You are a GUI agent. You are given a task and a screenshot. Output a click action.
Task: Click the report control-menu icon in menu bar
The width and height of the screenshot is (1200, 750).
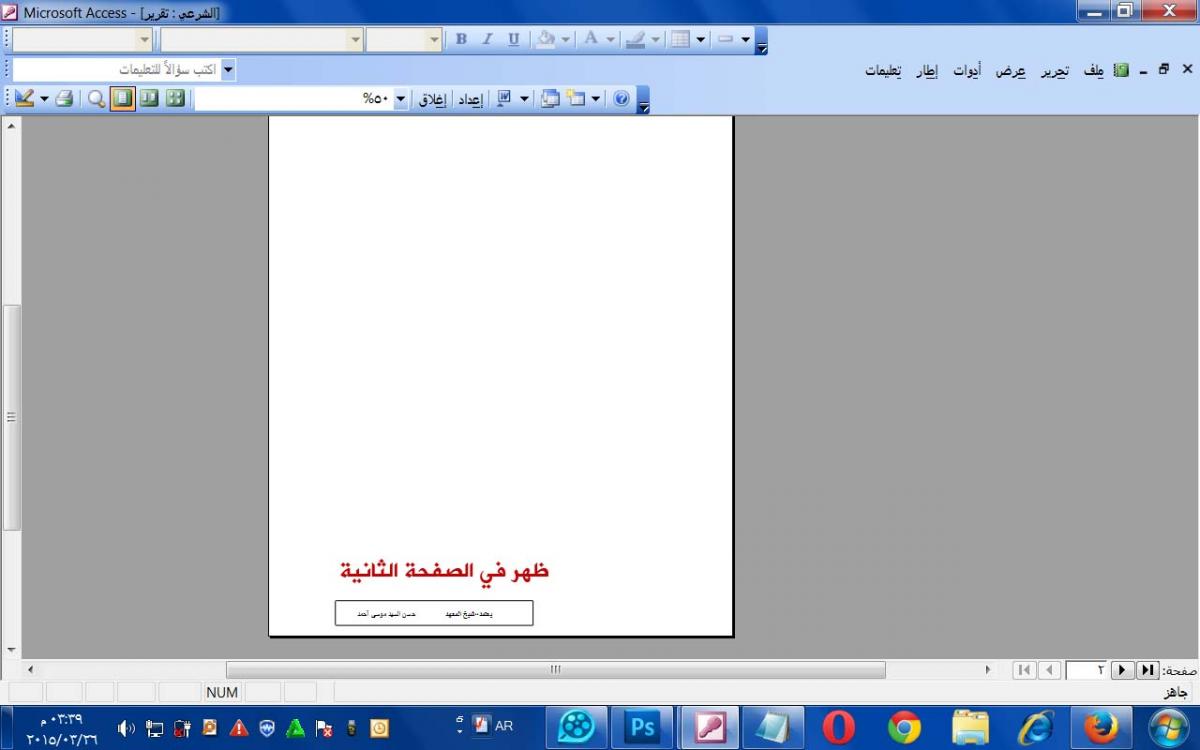[1121, 70]
